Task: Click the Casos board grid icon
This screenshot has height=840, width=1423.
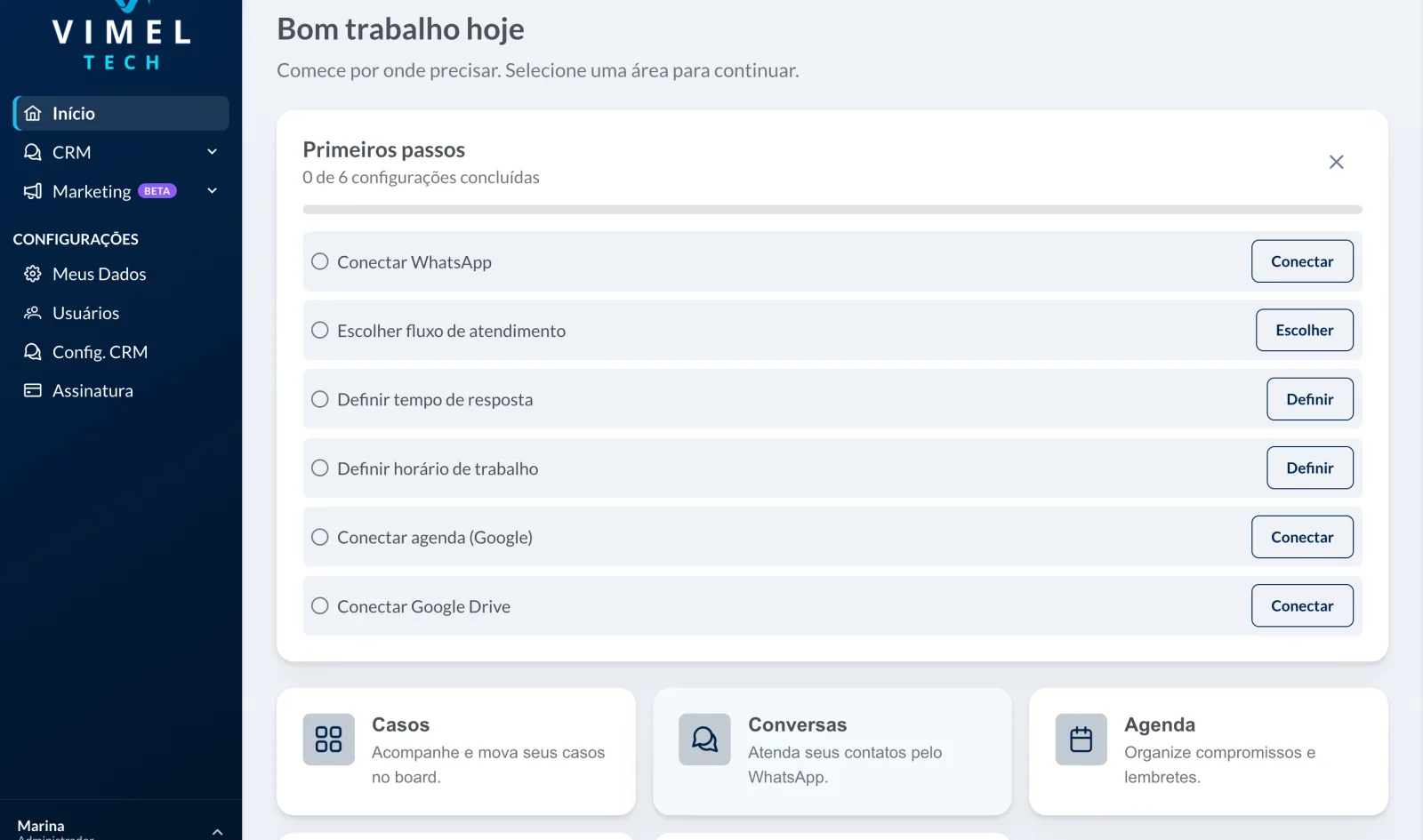Action: (328, 740)
